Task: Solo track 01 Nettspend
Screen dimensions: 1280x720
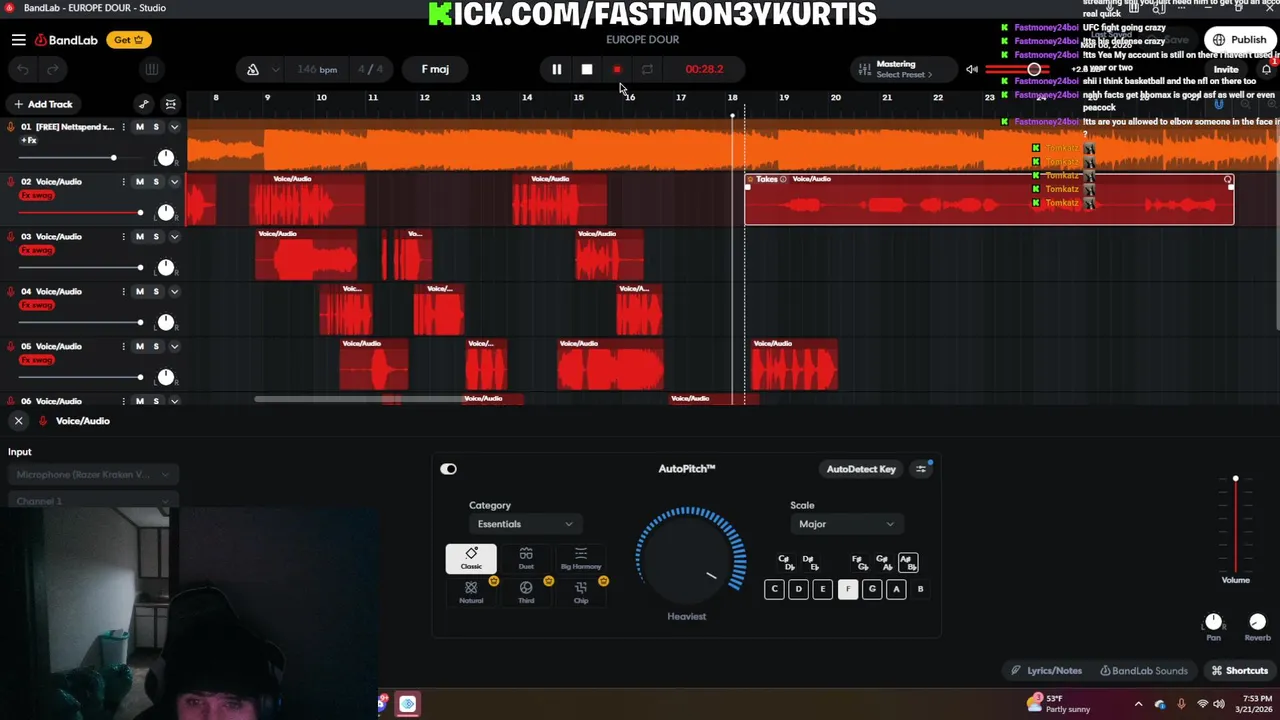Action: click(x=156, y=127)
